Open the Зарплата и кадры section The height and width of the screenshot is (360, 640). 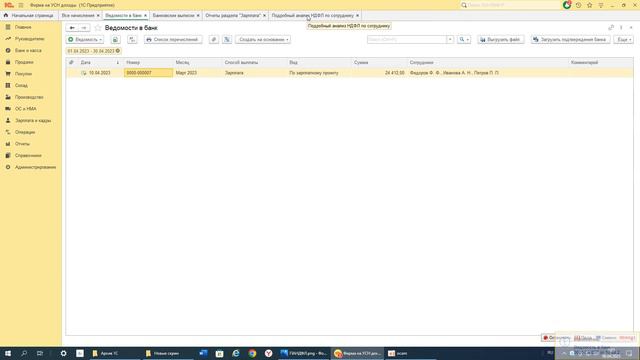point(33,120)
